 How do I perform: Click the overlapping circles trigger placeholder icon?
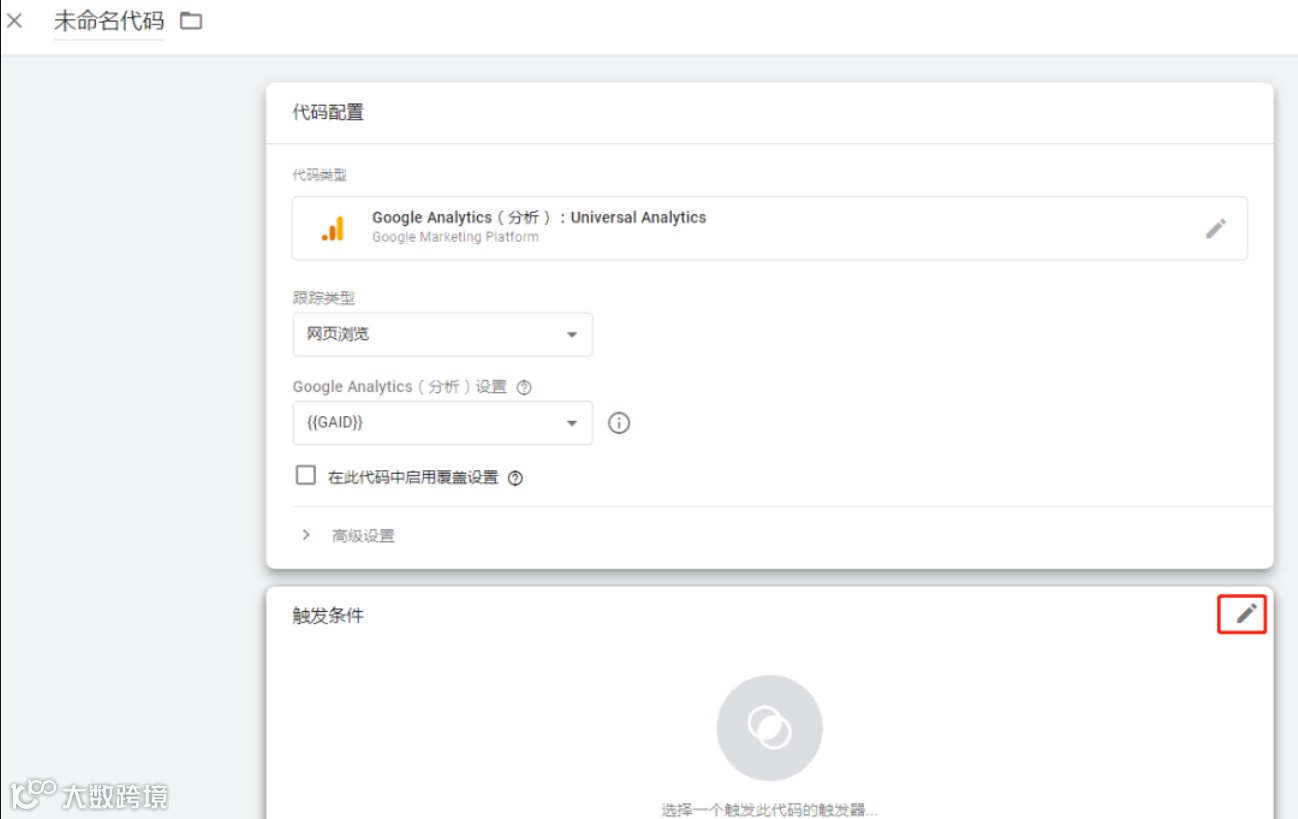click(769, 728)
